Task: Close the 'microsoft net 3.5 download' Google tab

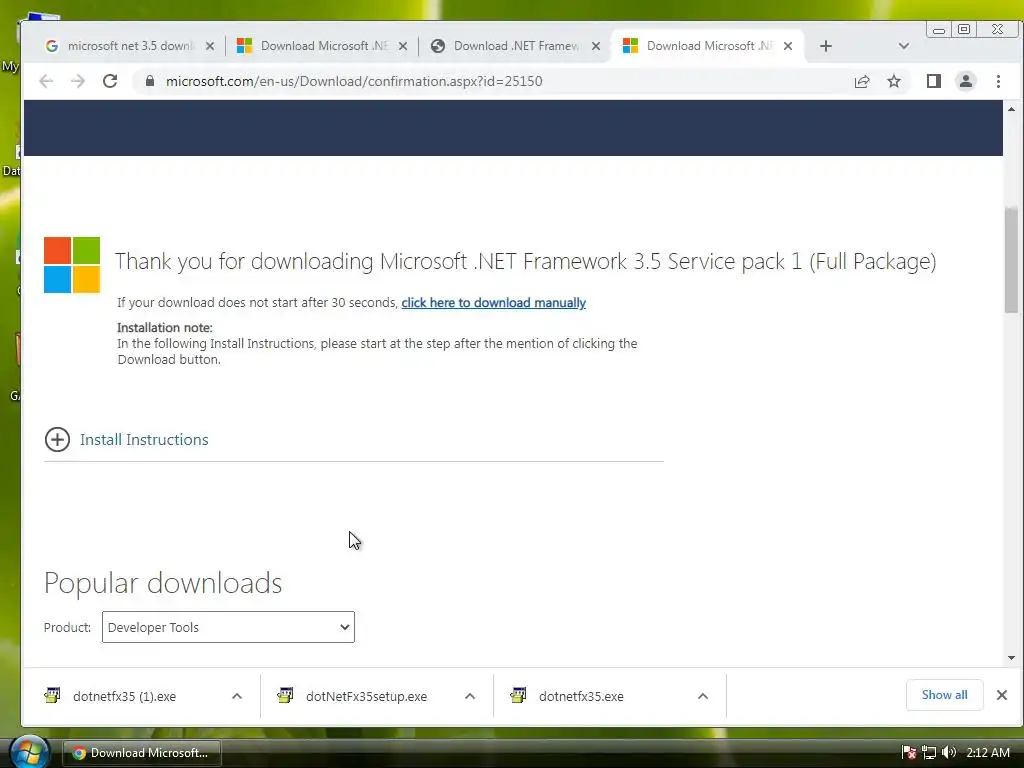Action: click(x=210, y=46)
